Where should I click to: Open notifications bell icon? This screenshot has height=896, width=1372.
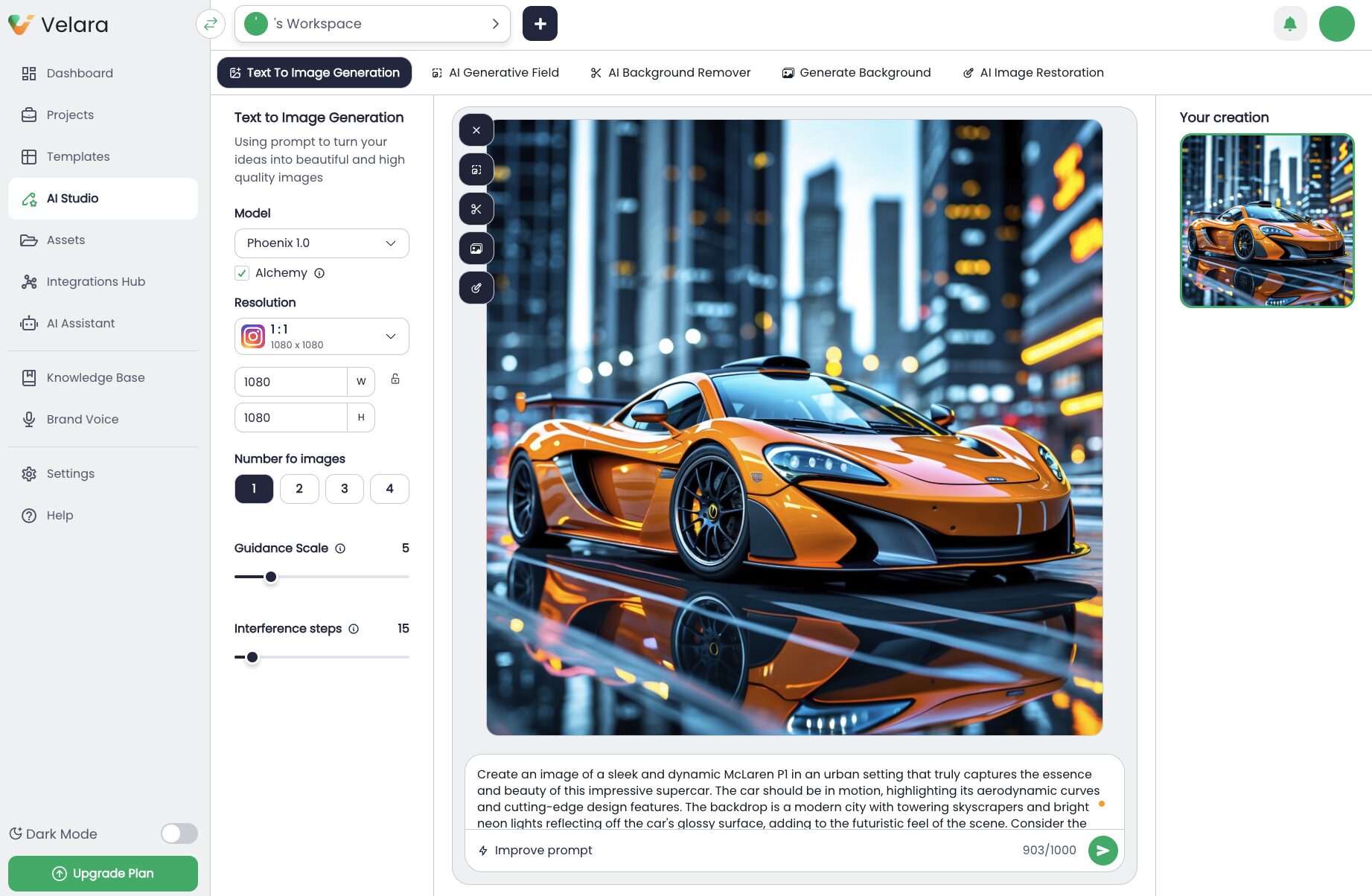click(x=1290, y=24)
